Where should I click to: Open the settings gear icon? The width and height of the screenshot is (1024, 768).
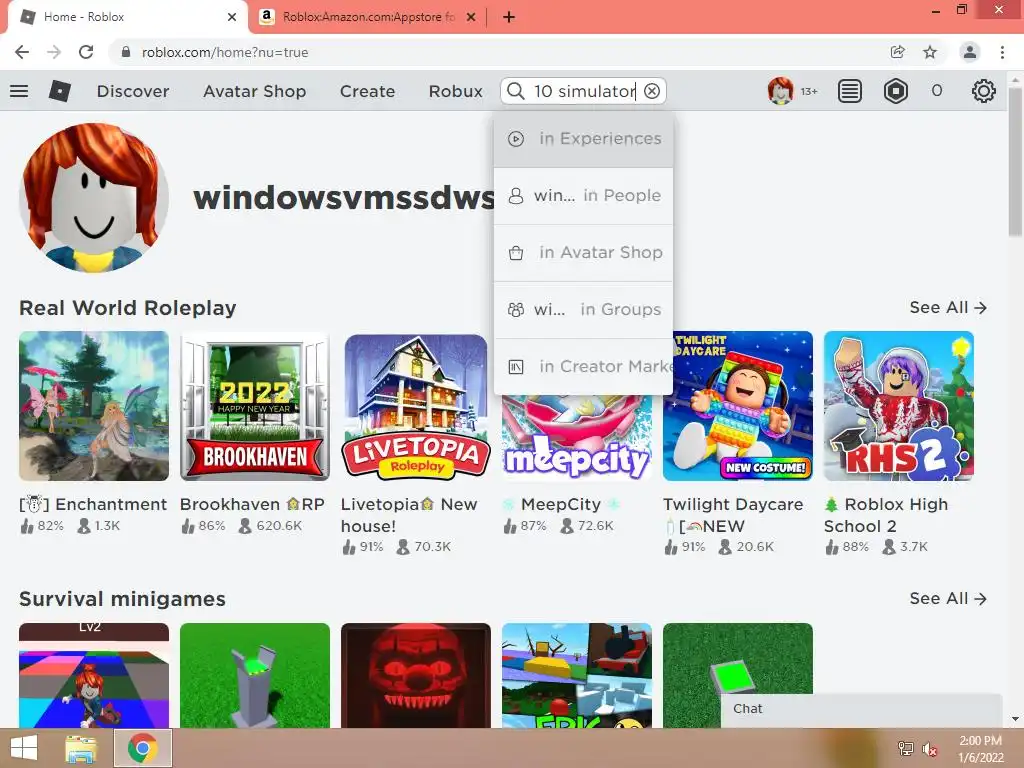tap(984, 91)
